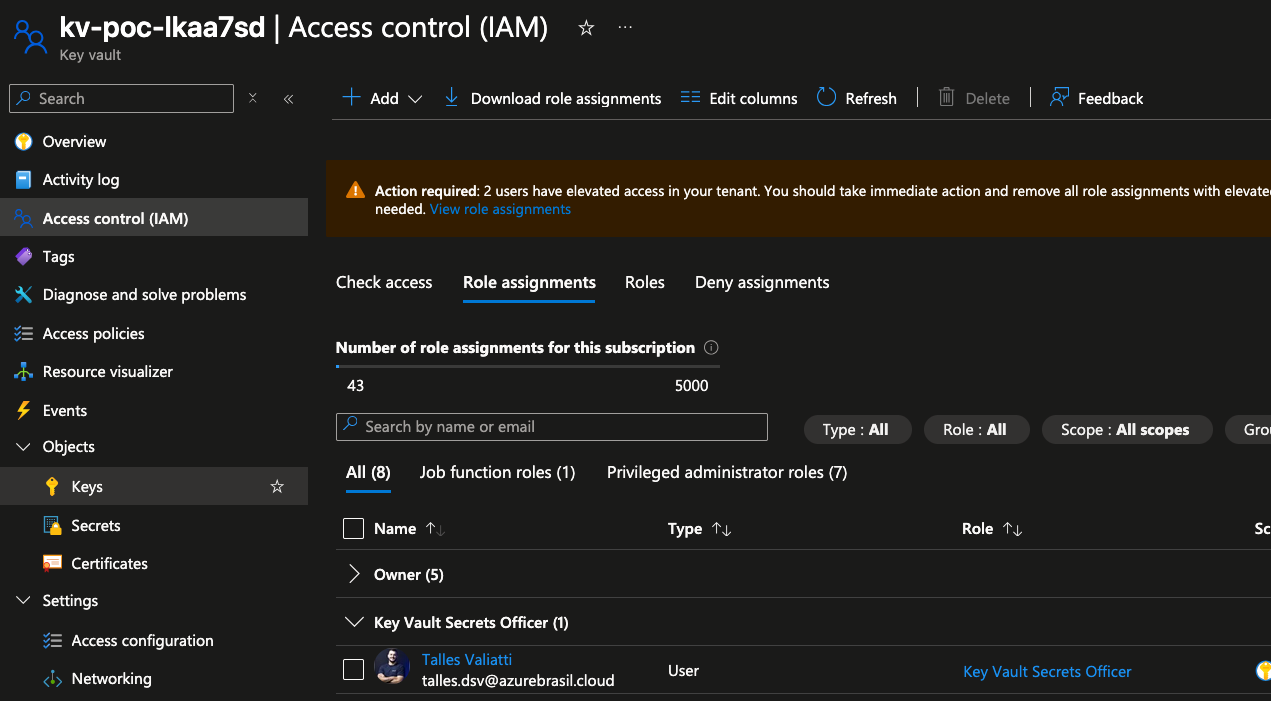Open Certificates in the sidebar
This screenshot has width=1271, height=701.
click(x=110, y=564)
